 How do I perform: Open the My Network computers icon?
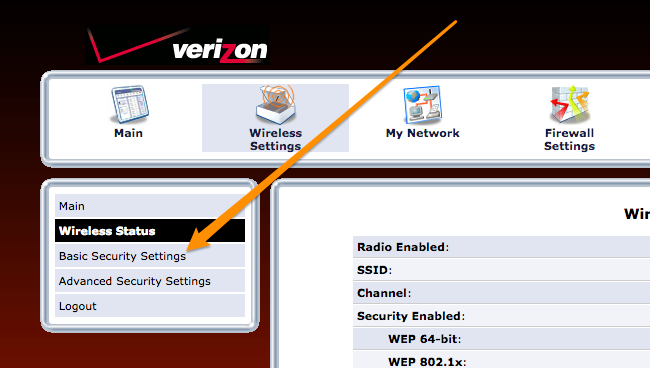(x=422, y=105)
